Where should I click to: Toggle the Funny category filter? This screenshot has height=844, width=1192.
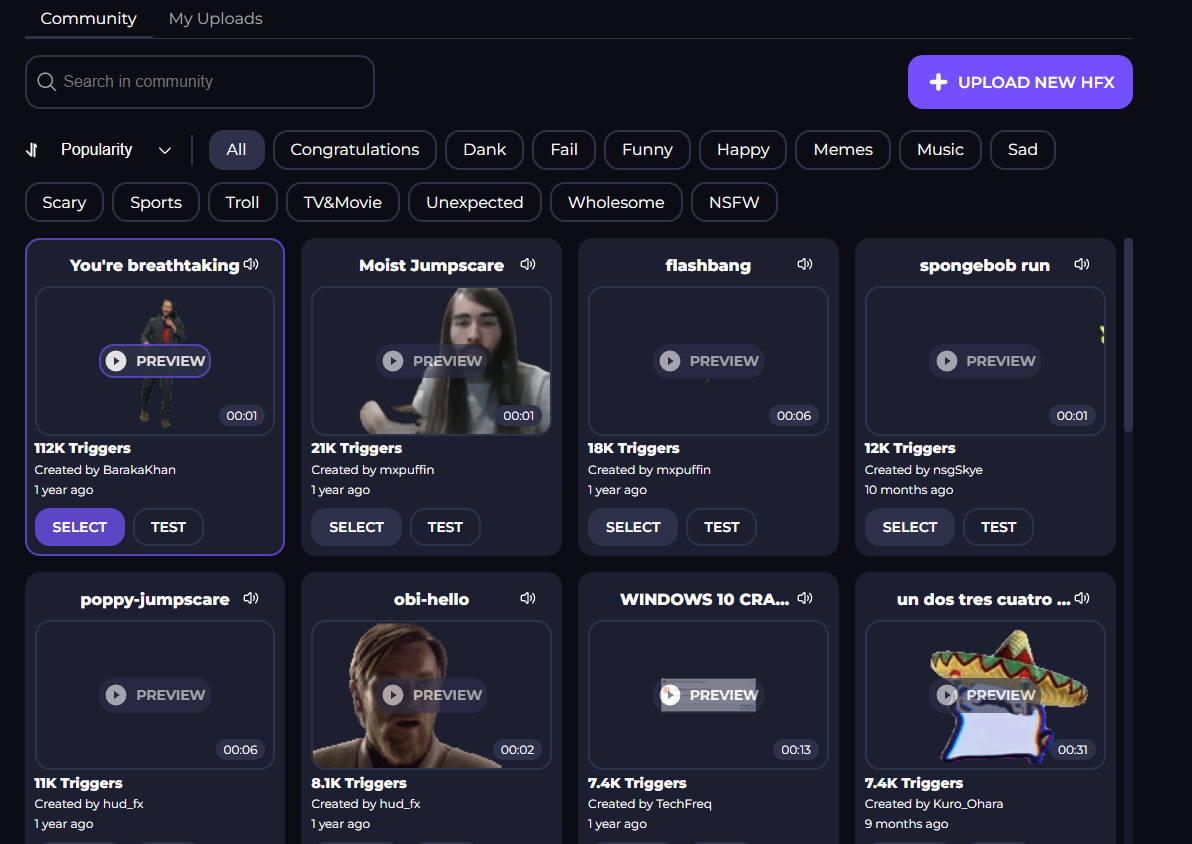[x=646, y=149]
